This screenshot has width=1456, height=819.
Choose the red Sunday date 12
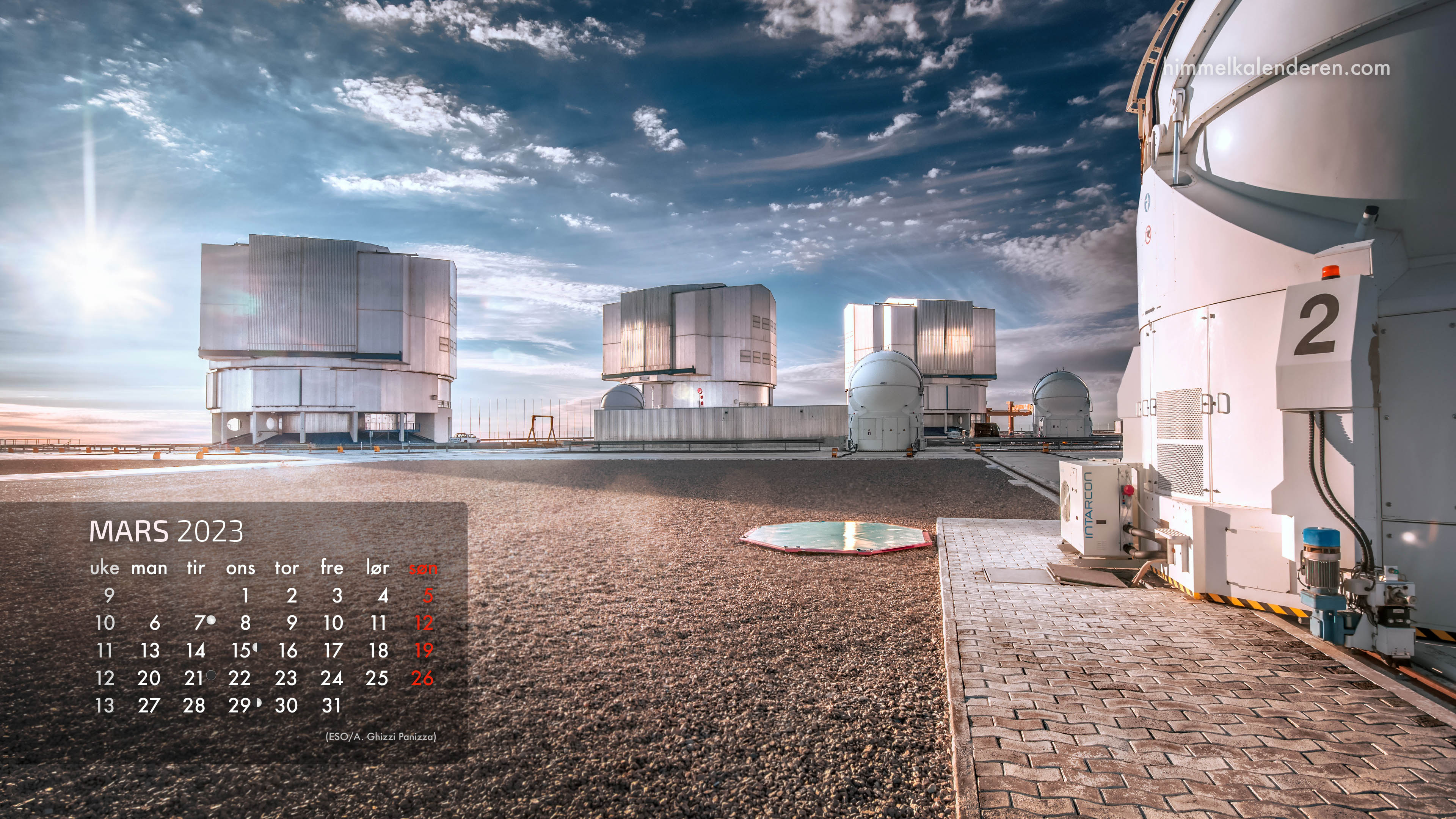point(424,623)
